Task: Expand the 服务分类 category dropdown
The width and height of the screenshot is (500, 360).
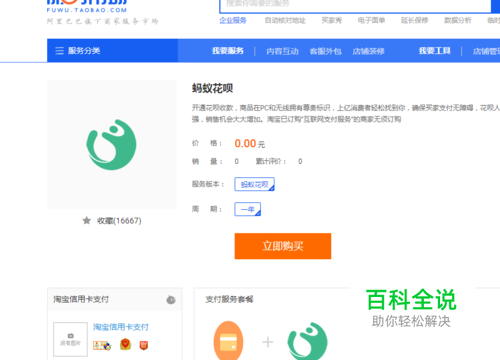Action: pos(112,51)
